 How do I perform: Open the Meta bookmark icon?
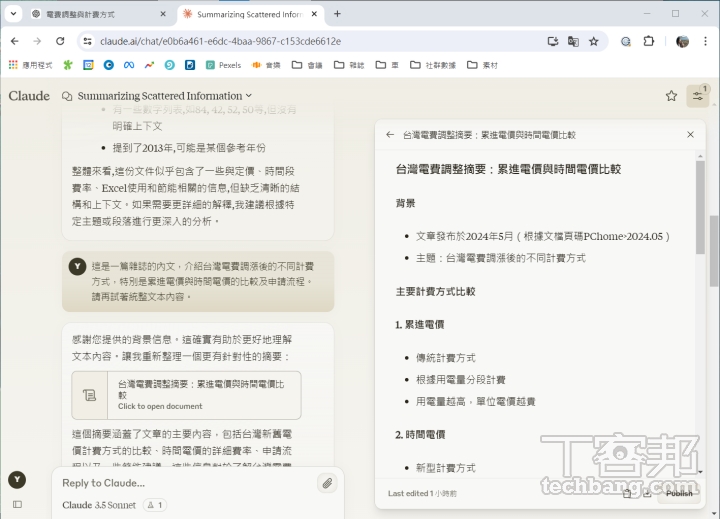[129, 65]
